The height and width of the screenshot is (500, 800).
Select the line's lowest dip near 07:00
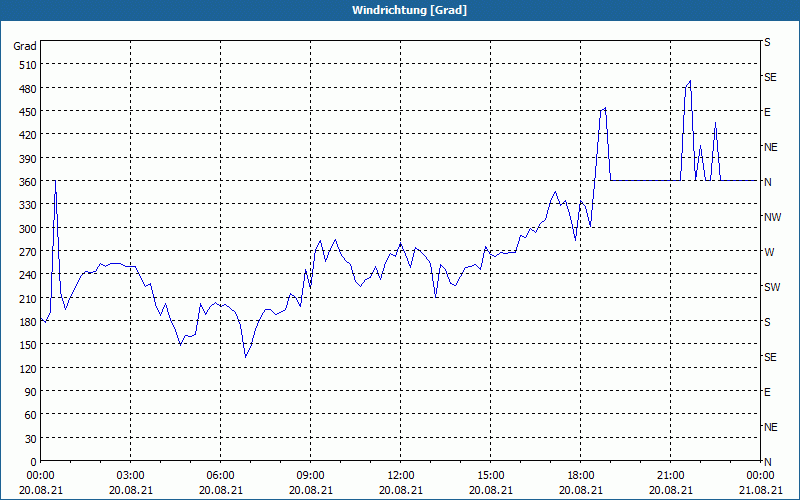pos(246,357)
